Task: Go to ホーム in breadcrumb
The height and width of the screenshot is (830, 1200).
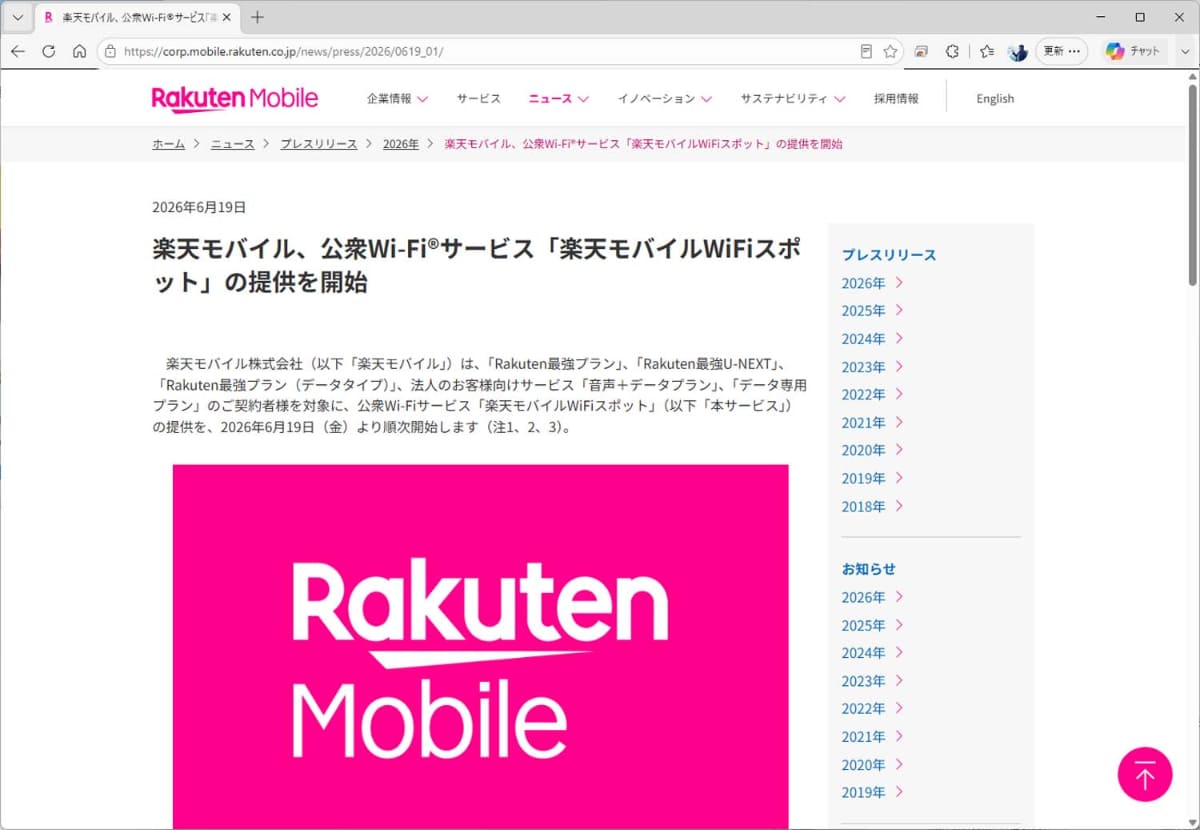Action: tap(168, 144)
